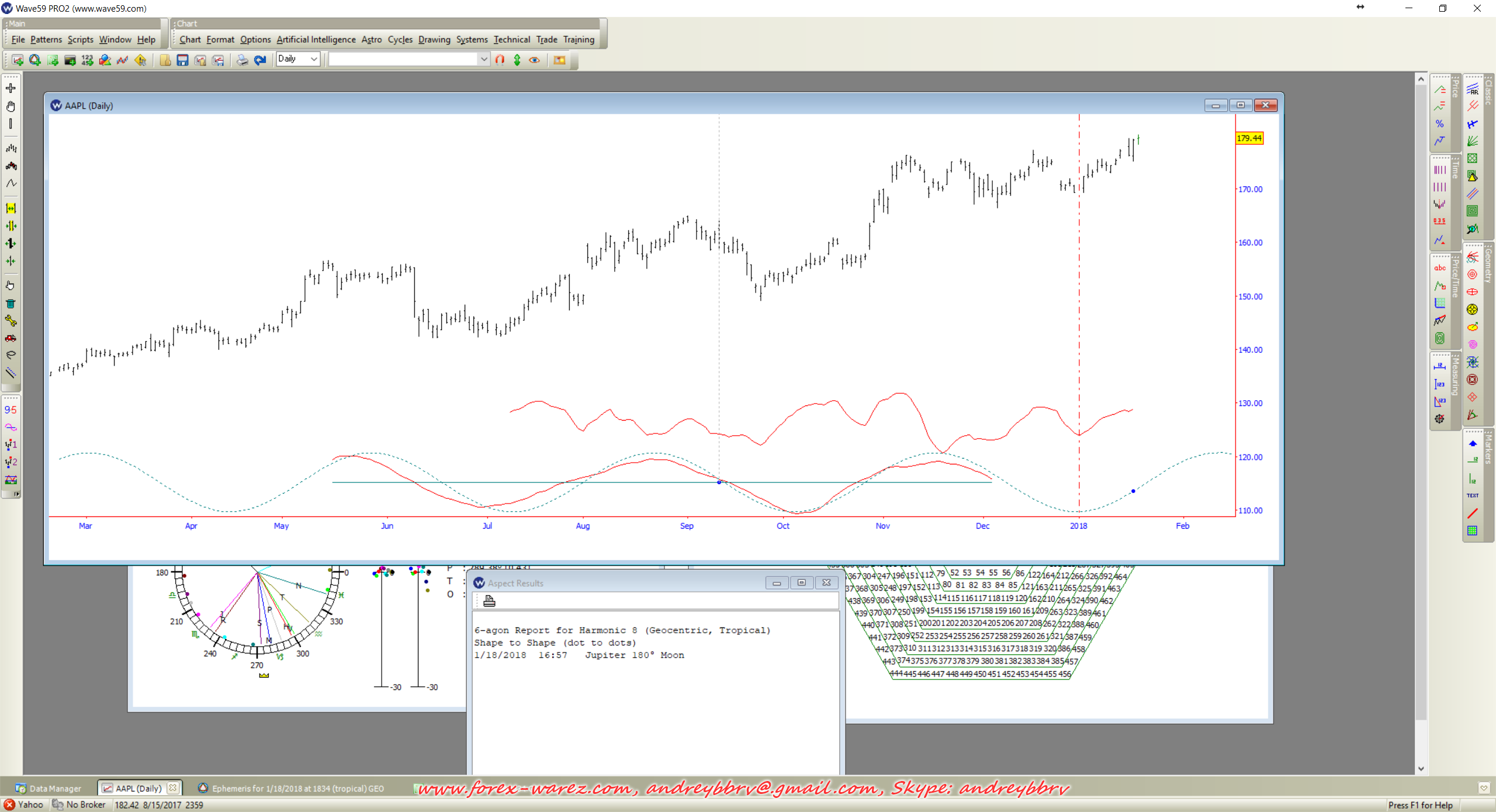The width and height of the screenshot is (1496, 812).
Task: Click the yellow wrench settings tool
Action: [x=11, y=321]
